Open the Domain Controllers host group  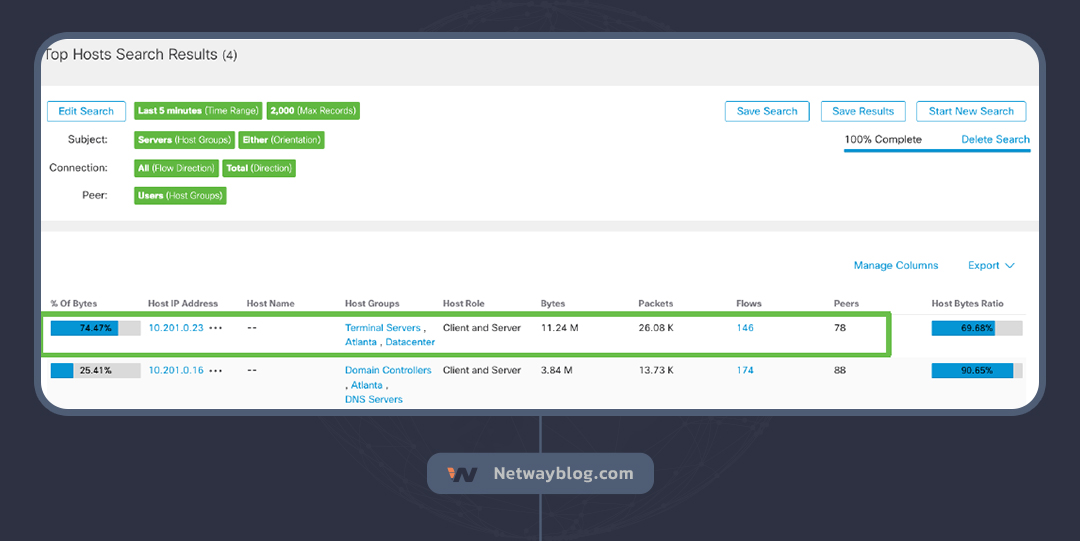pyautogui.click(x=388, y=370)
